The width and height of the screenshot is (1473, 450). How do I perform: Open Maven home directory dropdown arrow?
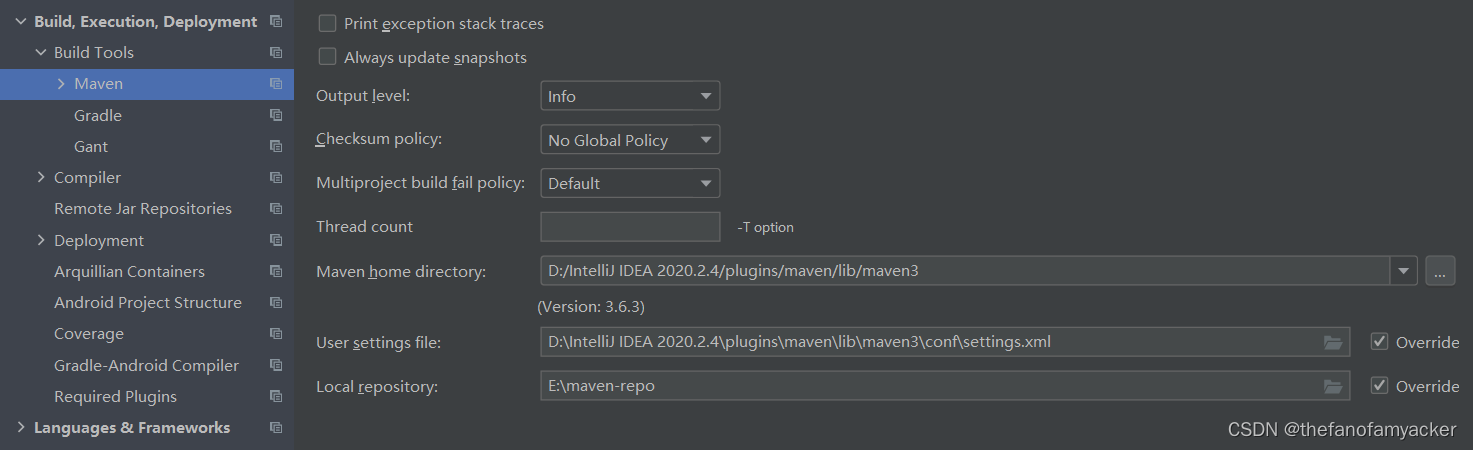1404,270
